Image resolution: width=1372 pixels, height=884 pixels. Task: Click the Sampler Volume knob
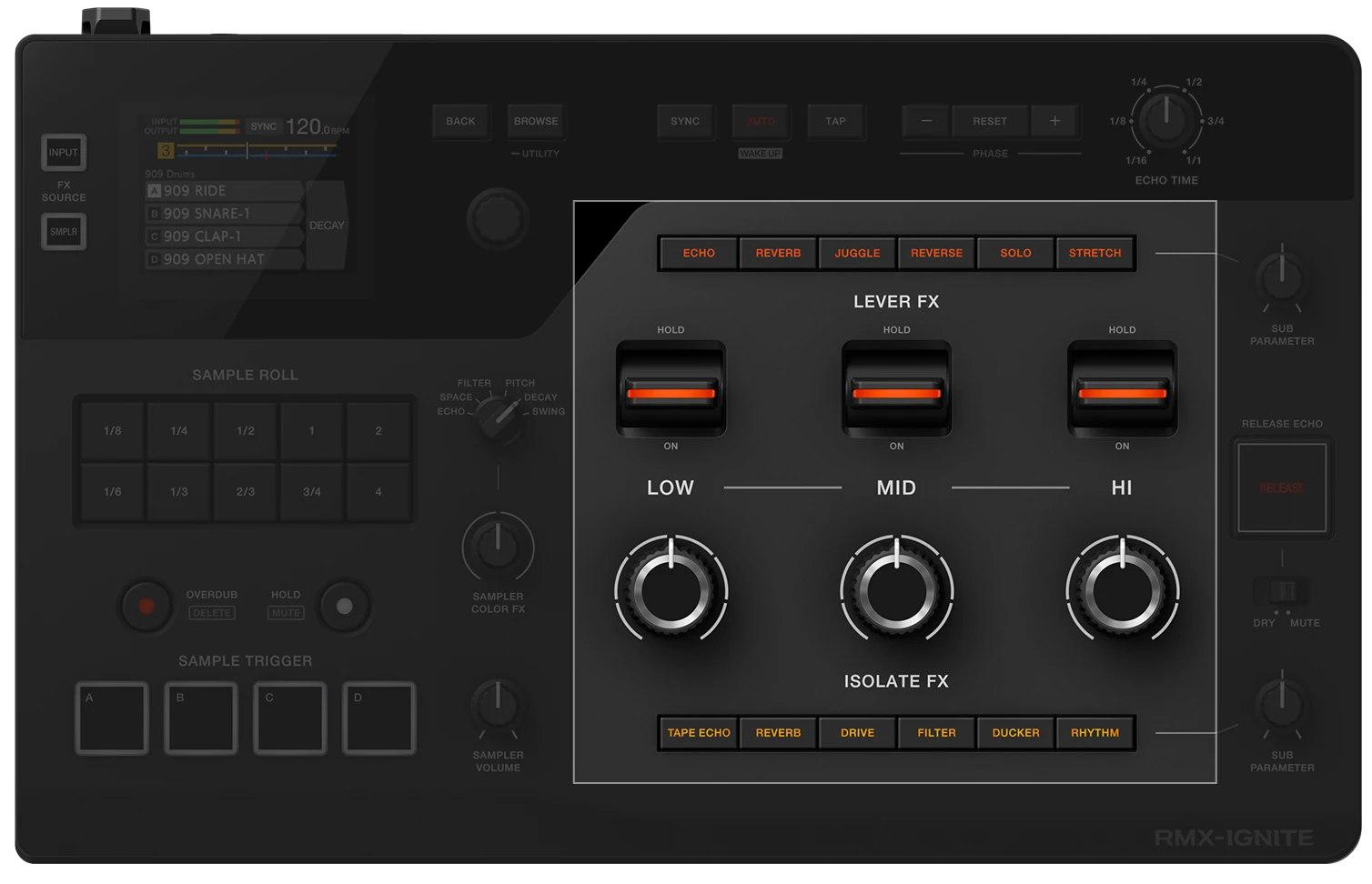point(498,708)
